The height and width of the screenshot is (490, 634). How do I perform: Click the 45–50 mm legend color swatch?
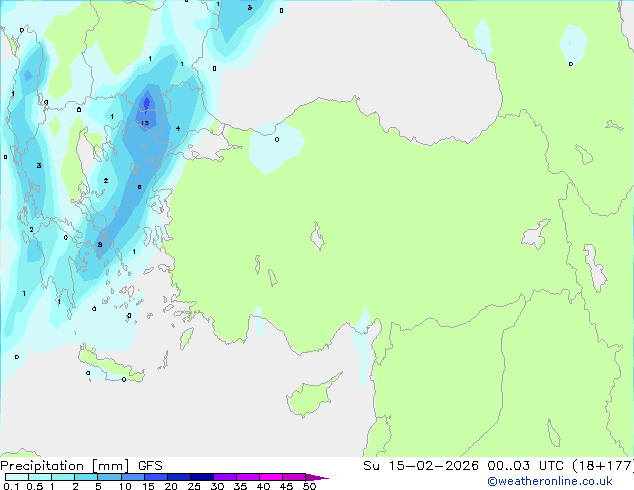tap(294, 477)
